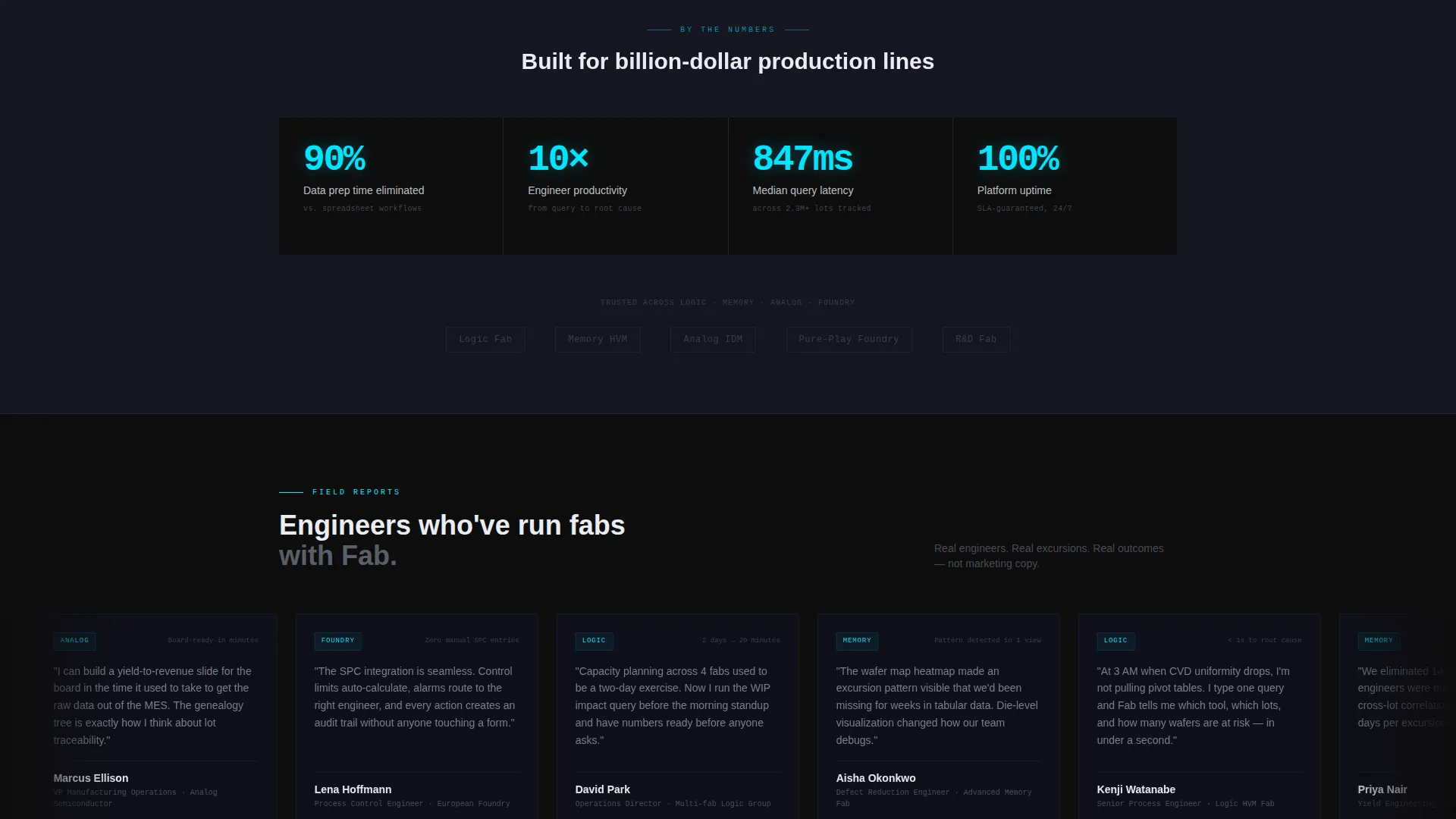
Task: Click 'across 2.3M+ lots tracked' caption
Action: [811, 208]
